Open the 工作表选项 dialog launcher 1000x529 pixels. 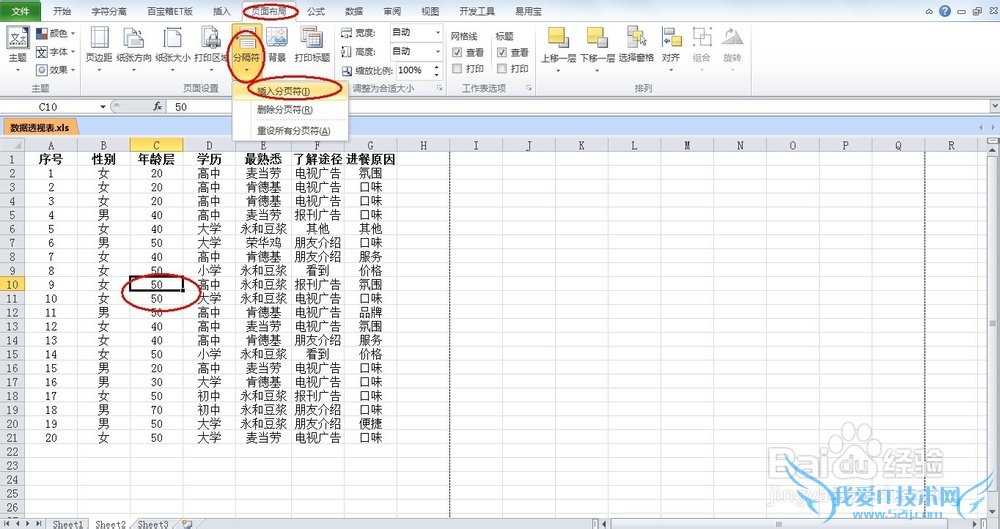(x=529, y=88)
